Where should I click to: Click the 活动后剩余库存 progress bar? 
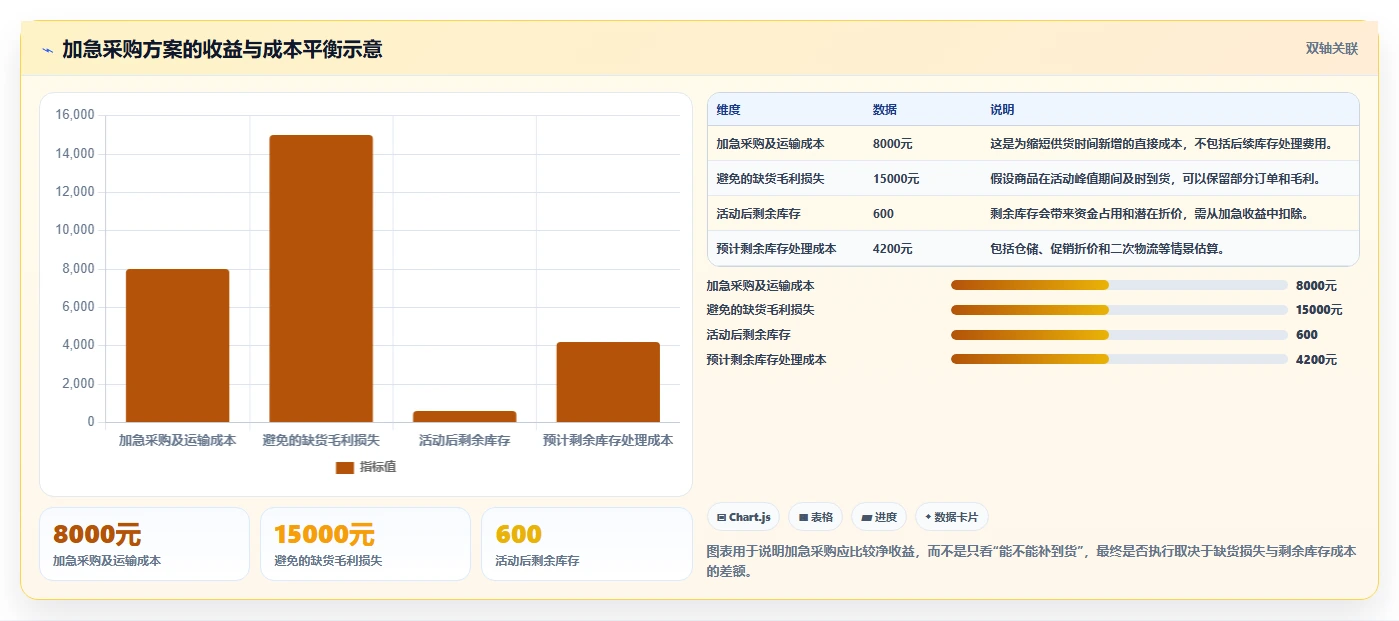pos(1119,335)
